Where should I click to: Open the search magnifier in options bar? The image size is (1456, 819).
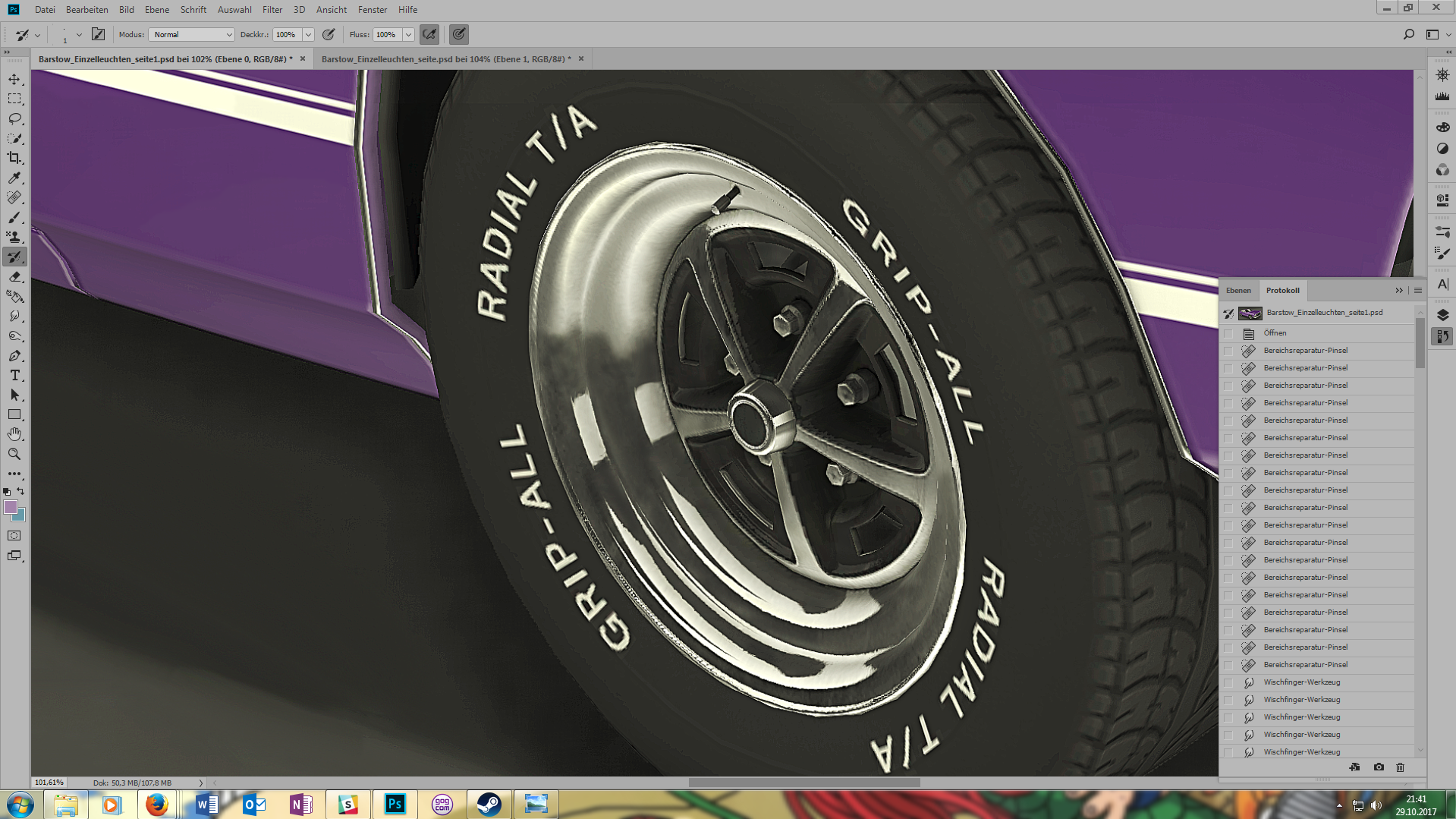(1408, 34)
